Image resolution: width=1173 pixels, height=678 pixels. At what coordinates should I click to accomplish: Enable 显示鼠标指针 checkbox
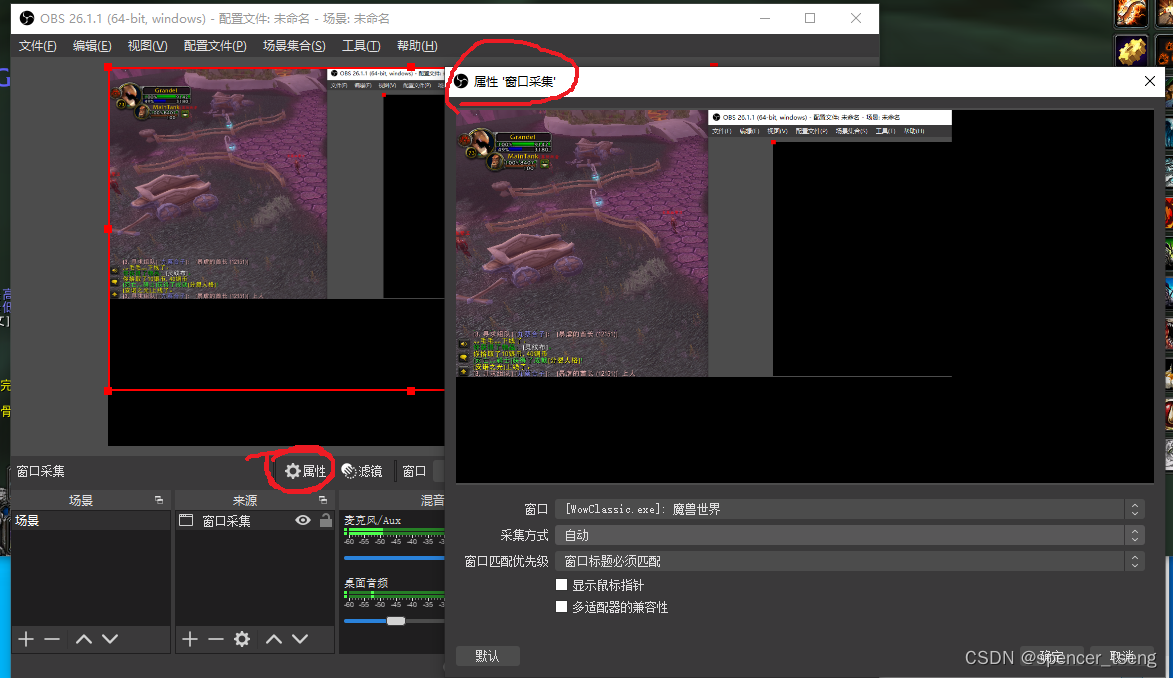click(562, 584)
